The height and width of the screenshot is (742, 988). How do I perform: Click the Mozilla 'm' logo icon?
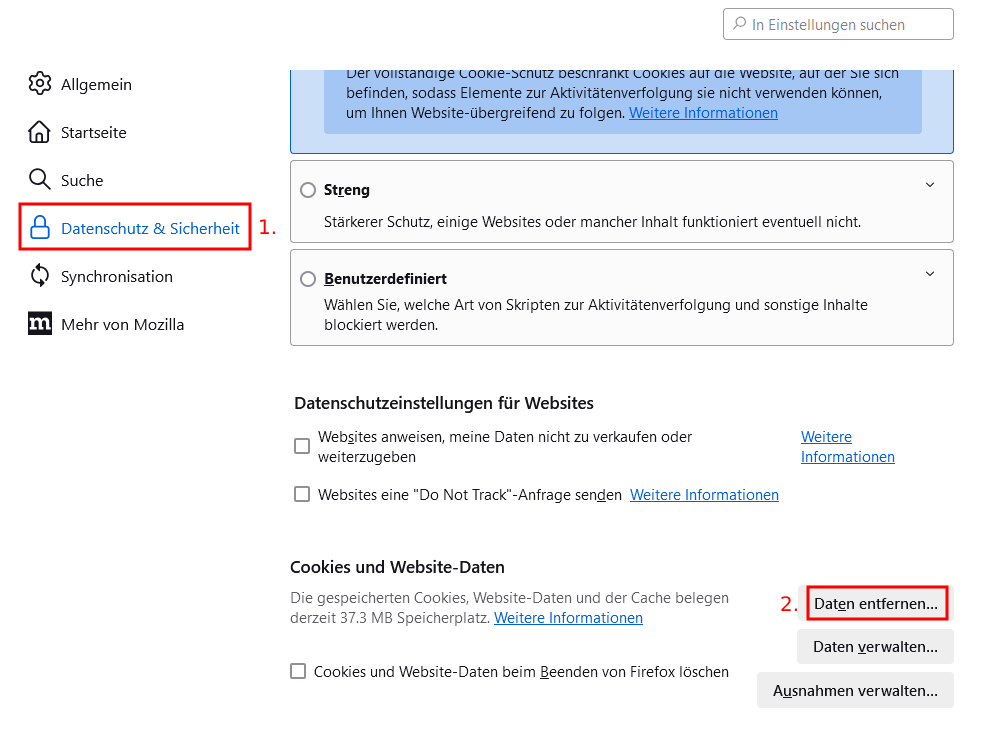pos(40,324)
